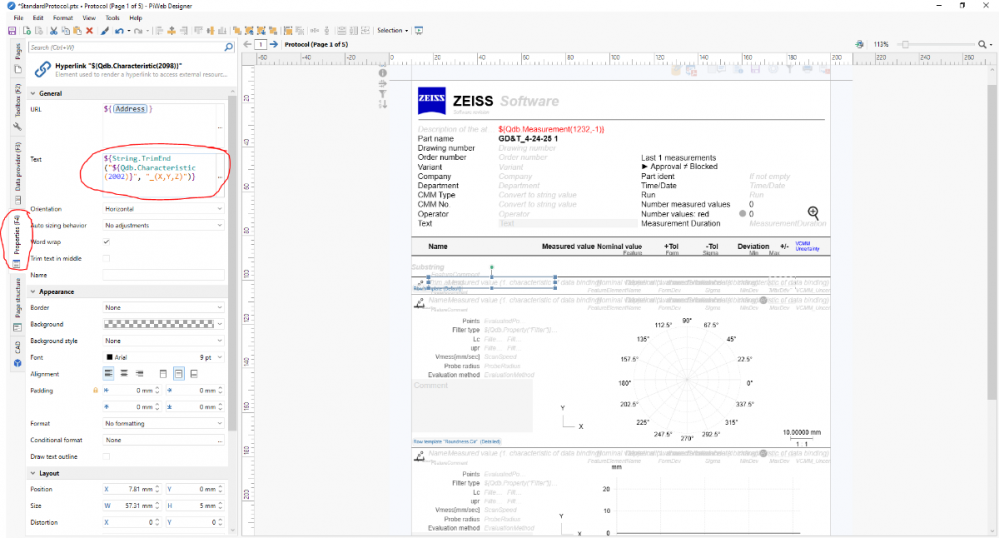
Task: Align text left in Alignment row
Action: click(x=109, y=373)
